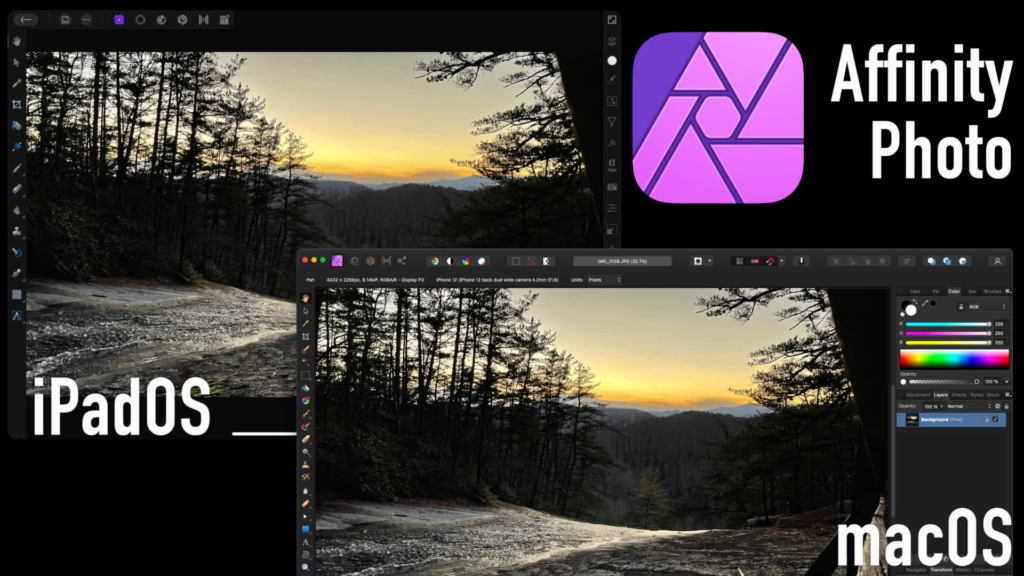Open the layer Opacity 100 % dropdown
Image resolution: width=1024 pixels, height=576 pixels.
[x=933, y=406]
